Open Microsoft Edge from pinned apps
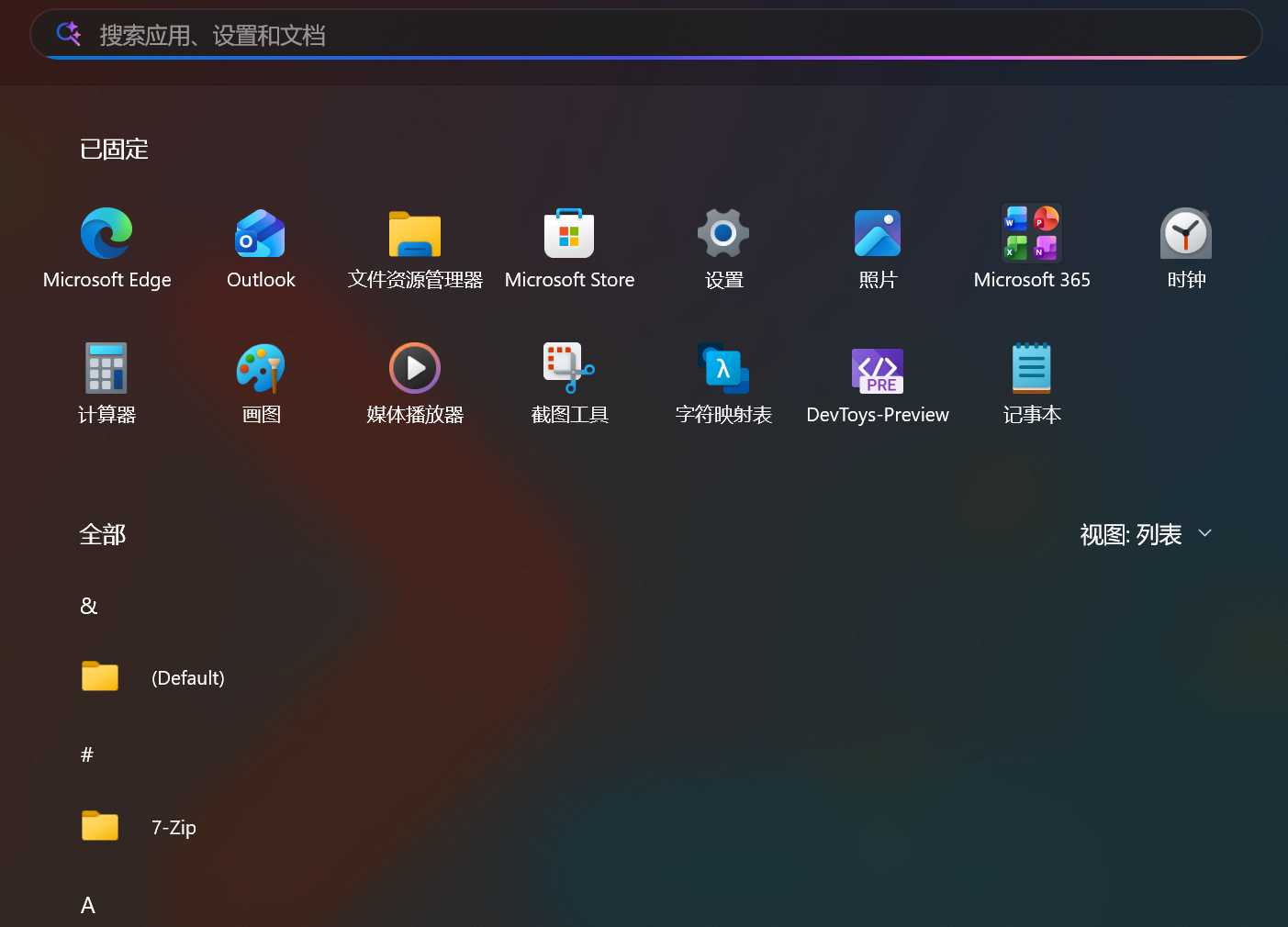The image size is (1288, 927). tap(106, 233)
